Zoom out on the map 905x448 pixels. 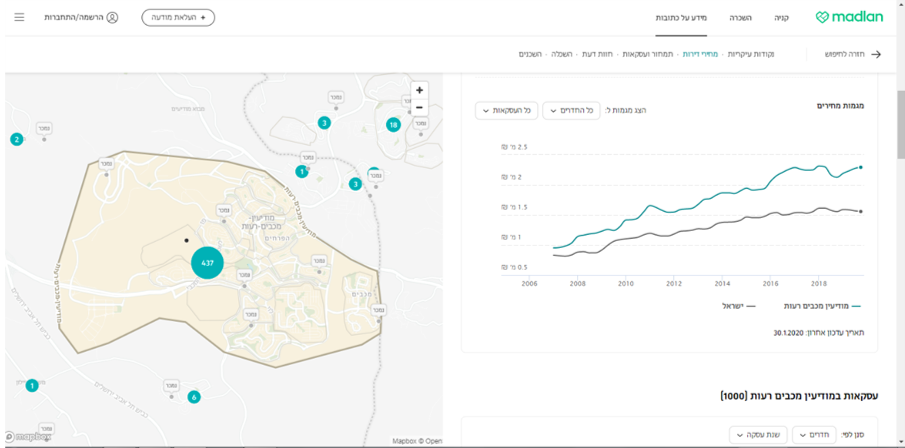[x=419, y=107]
